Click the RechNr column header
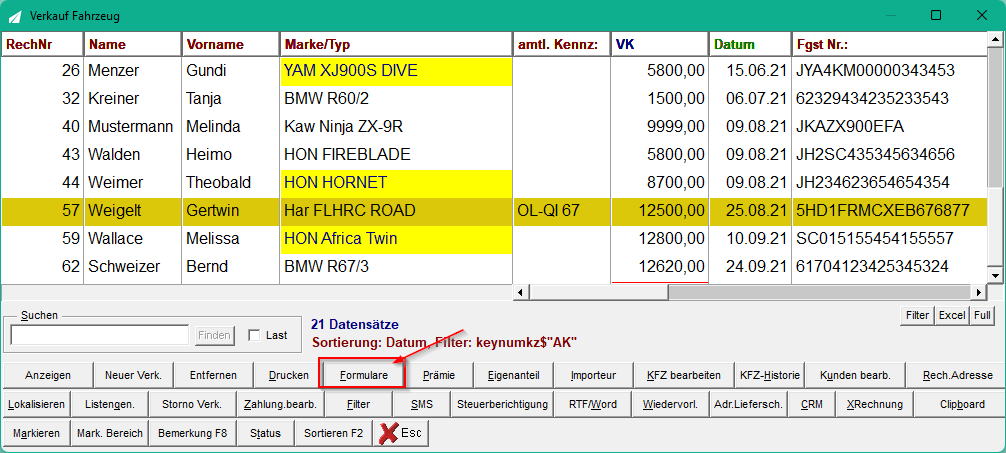The height and width of the screenshot is (453, 1006). point(42,44)
